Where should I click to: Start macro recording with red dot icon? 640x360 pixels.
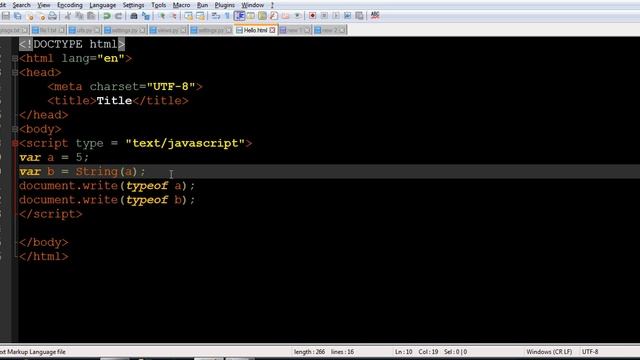[x=312, y=16]
